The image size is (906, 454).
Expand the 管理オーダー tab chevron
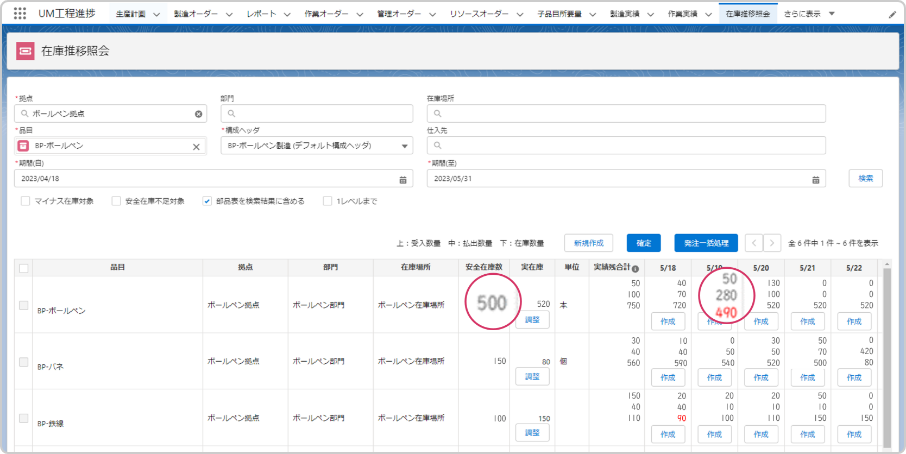(432, 14)
